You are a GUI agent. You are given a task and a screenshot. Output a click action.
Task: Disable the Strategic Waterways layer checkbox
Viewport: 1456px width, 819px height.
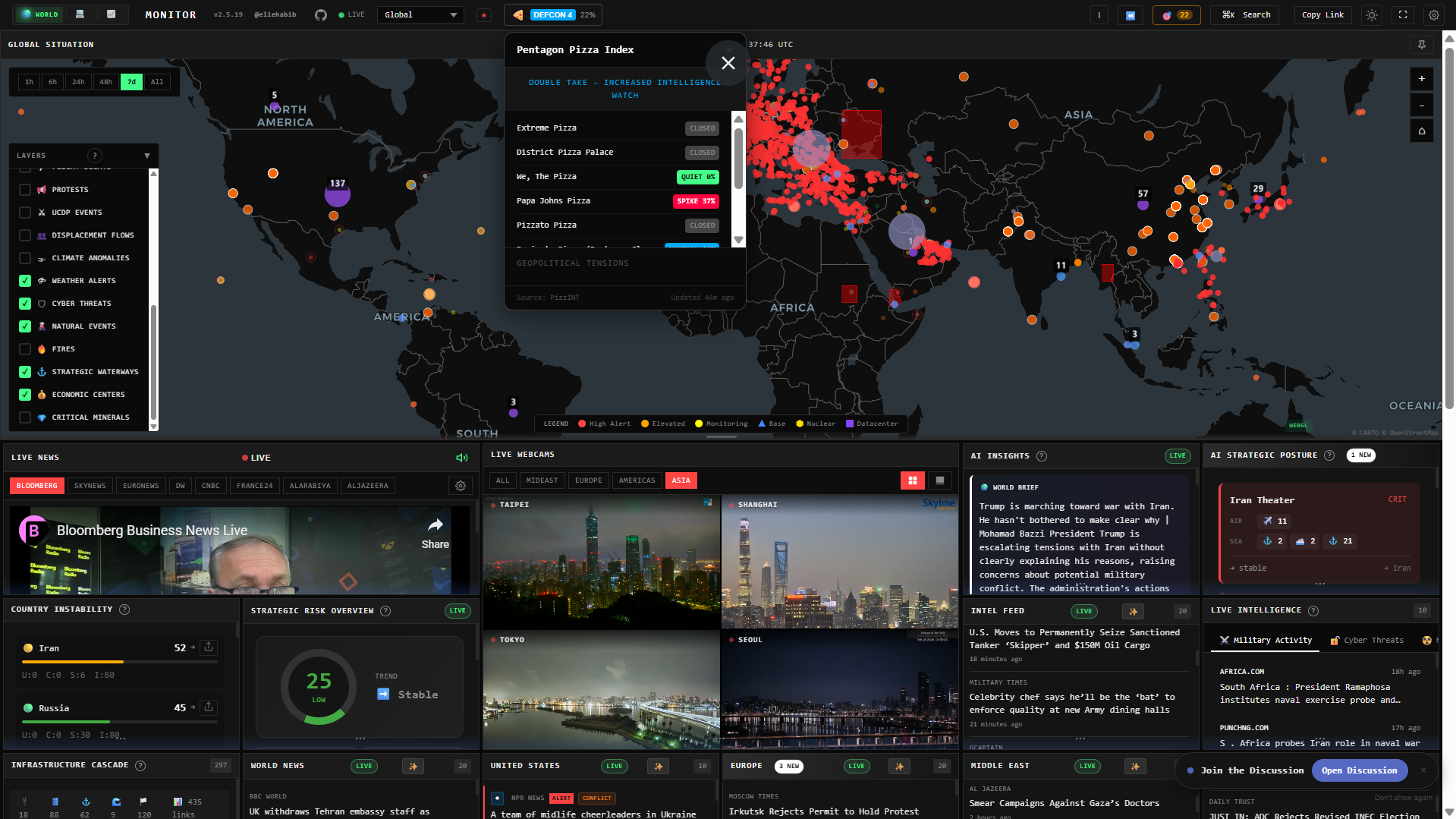pyautogui.click(x=25, y=372)
